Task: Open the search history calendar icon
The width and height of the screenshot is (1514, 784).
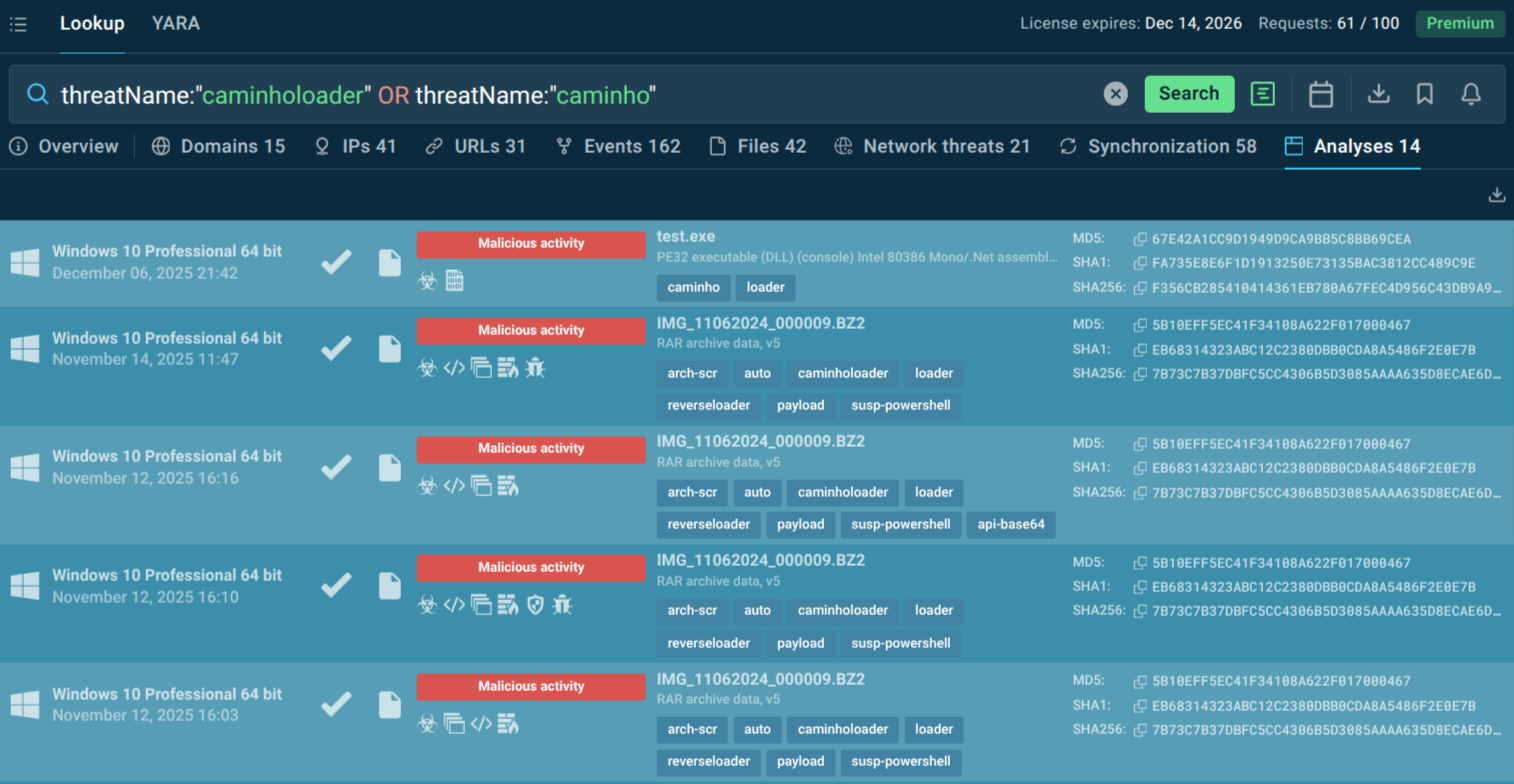Action: pos(1321,94)
